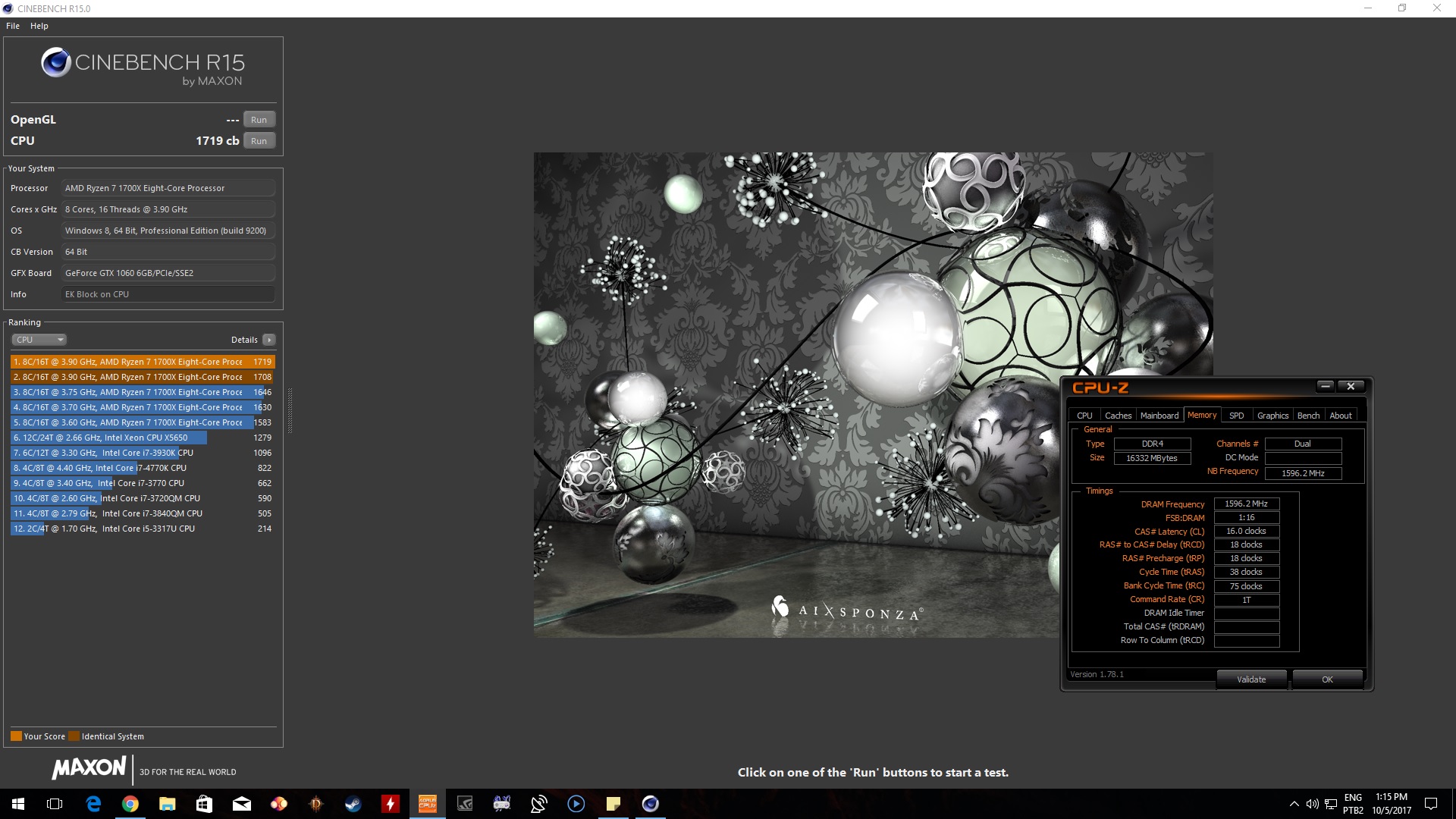Viewport: 1456px width, 819px height.
Task: Open NVIDIA GeForce Experience taskbar icon
Action: click(465, 804)
